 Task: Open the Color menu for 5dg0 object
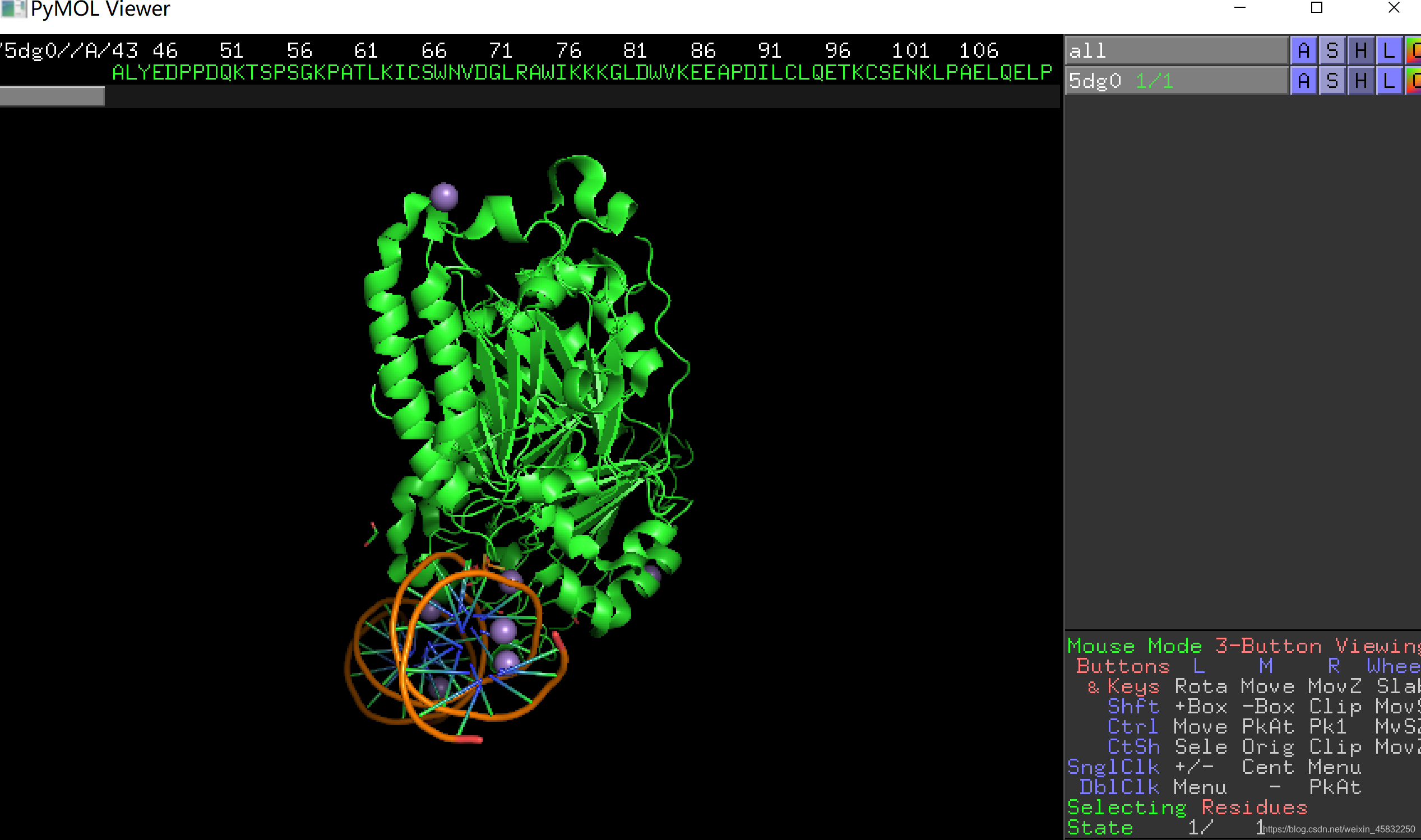1414,81
